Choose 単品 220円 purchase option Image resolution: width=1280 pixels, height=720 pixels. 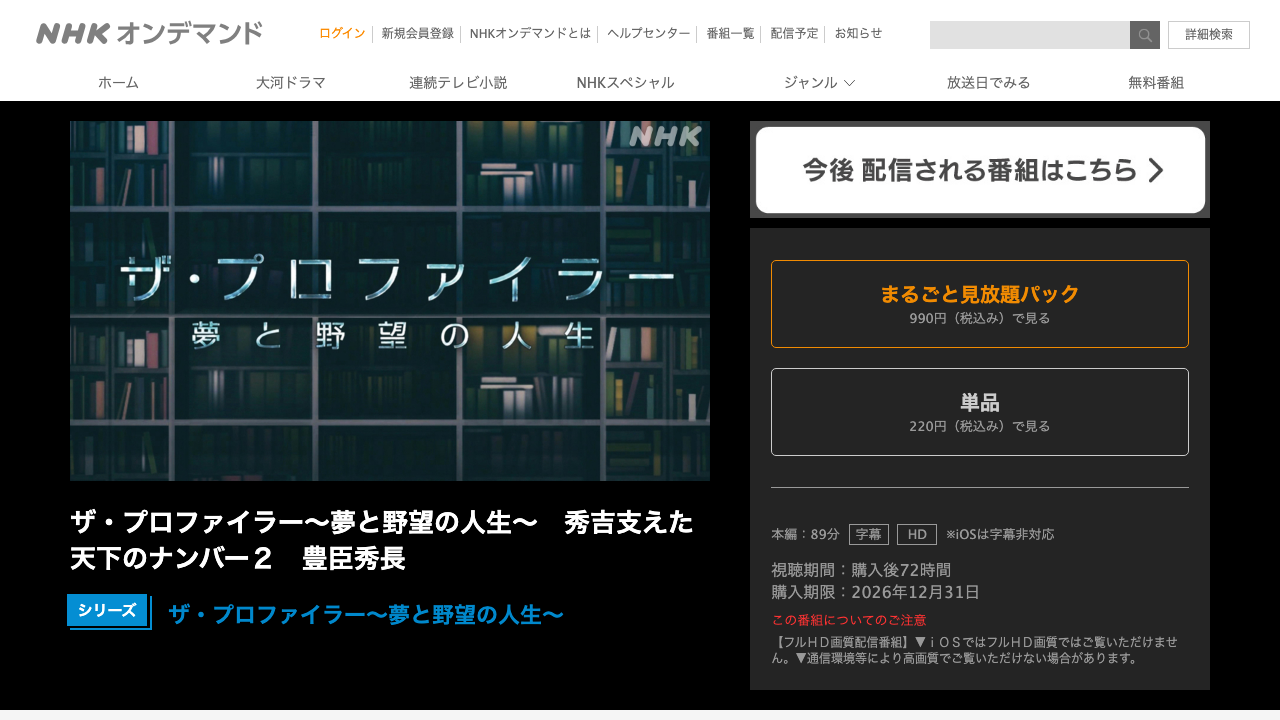point(980,412)
